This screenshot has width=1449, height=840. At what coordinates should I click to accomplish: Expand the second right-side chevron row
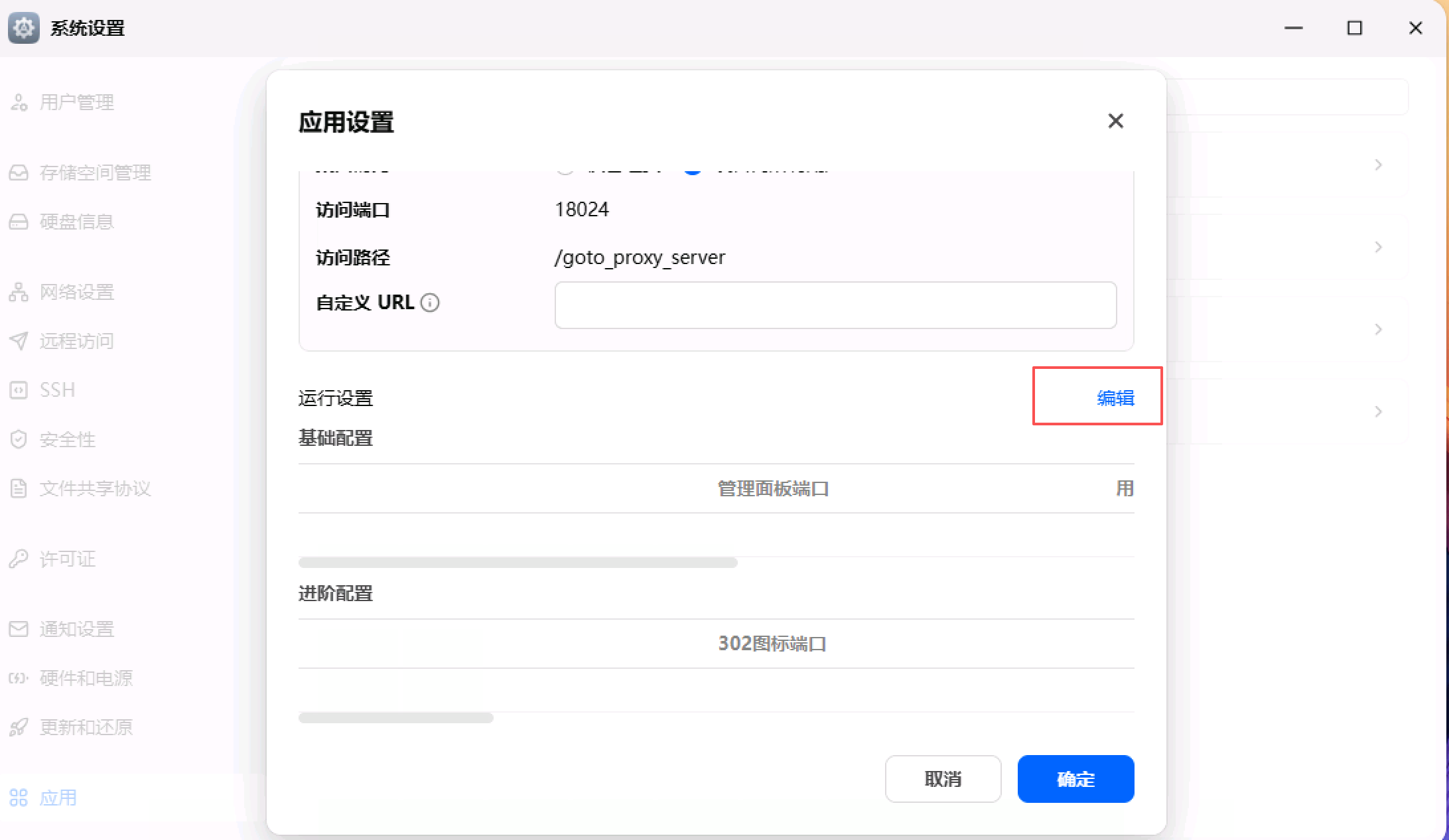(1378, 247)
